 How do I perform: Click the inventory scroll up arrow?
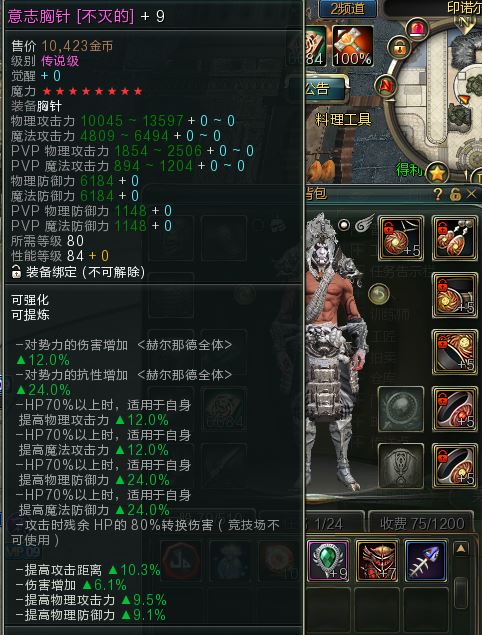(461, 549)
